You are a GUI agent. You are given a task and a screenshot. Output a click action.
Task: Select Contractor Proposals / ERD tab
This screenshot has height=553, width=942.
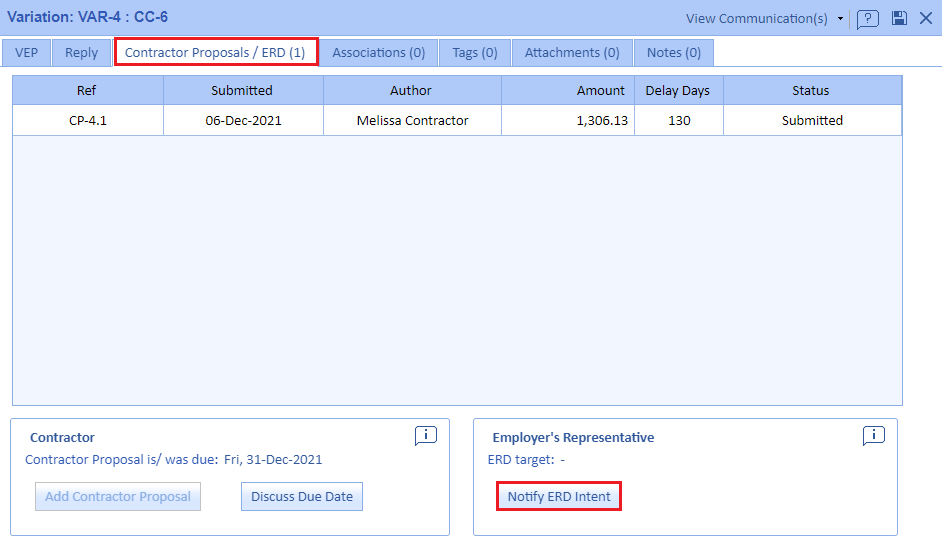pos(215,52)
